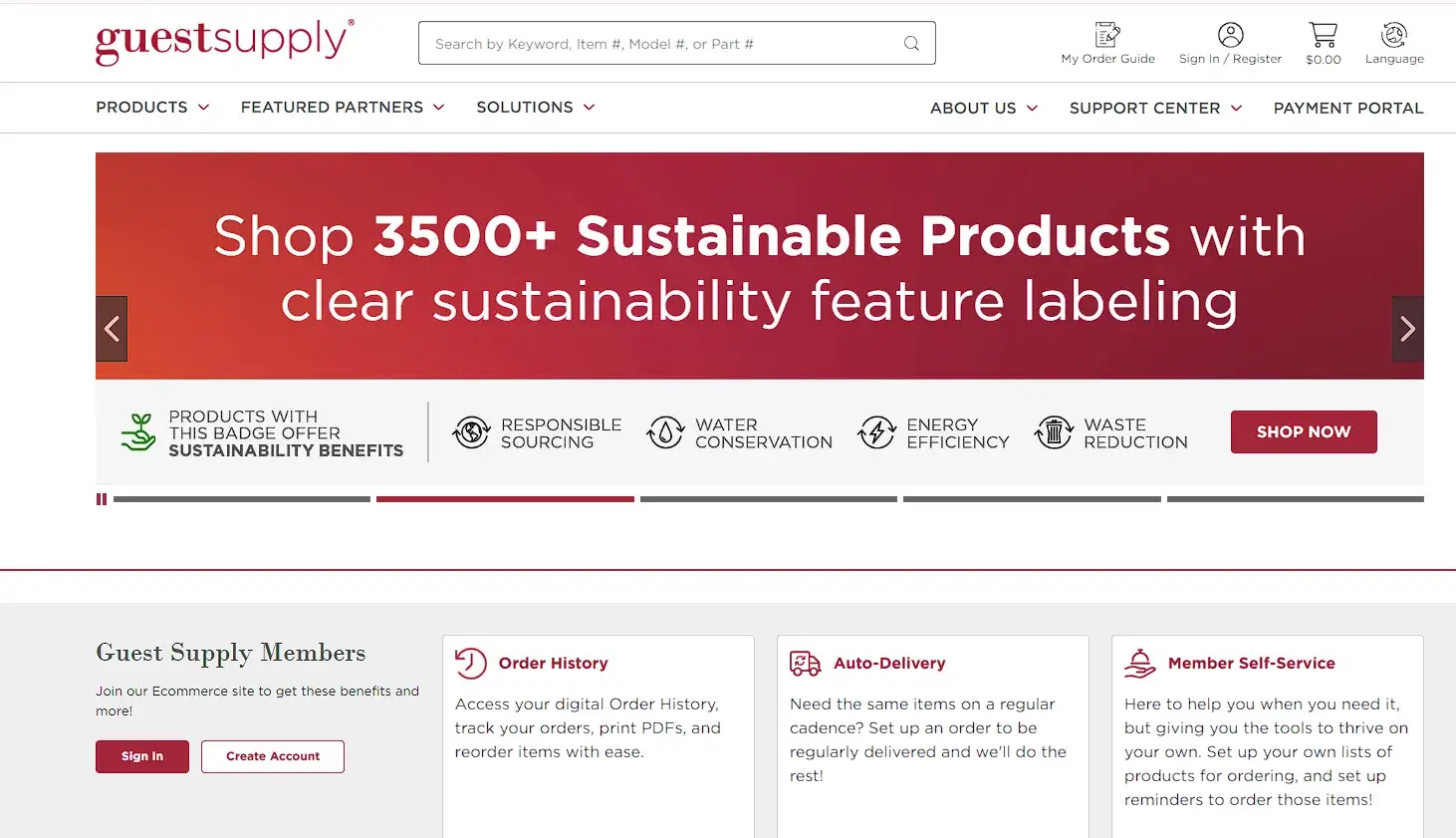Open the shopping cart icon
The width and height of the screenshot is (1456, 838).
(x=1323, y=36)
